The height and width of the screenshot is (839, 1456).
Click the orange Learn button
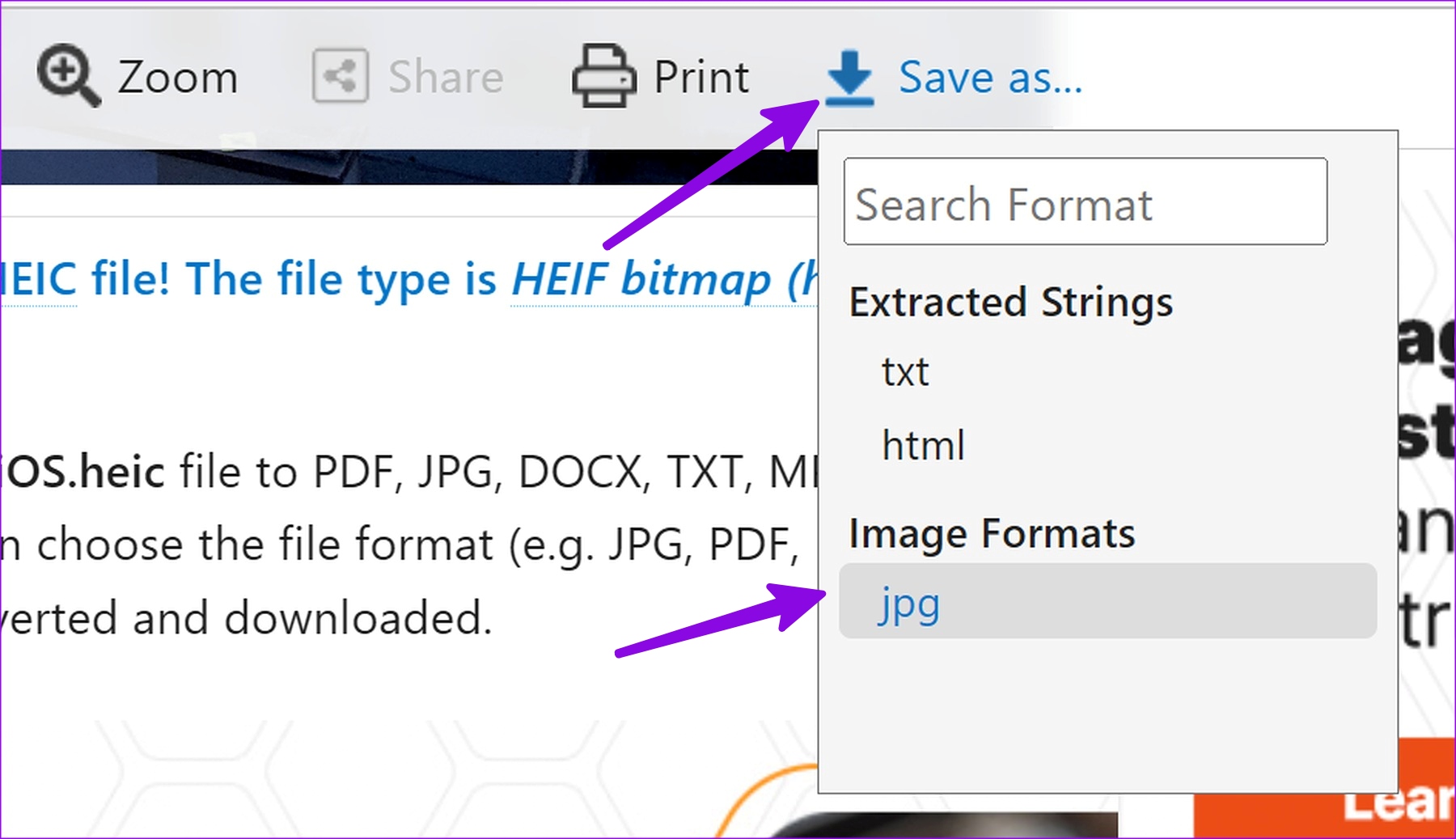click(x=1325, y=788)
